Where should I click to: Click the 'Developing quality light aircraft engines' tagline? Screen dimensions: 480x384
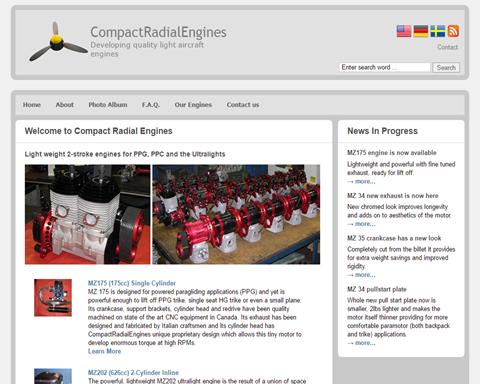pos(147,49)
